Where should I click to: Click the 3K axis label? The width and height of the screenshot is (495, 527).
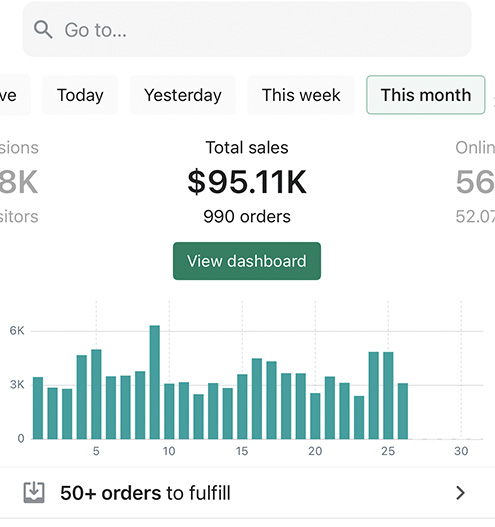coord(17,384)
